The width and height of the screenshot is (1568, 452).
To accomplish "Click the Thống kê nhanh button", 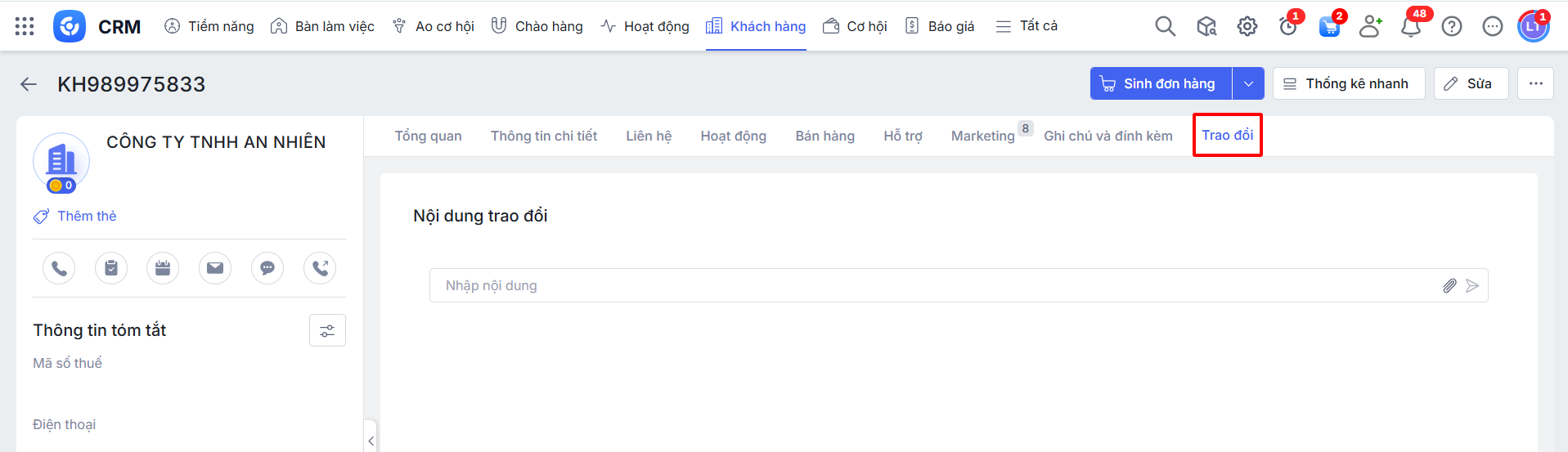I will tap(1348, 83).
